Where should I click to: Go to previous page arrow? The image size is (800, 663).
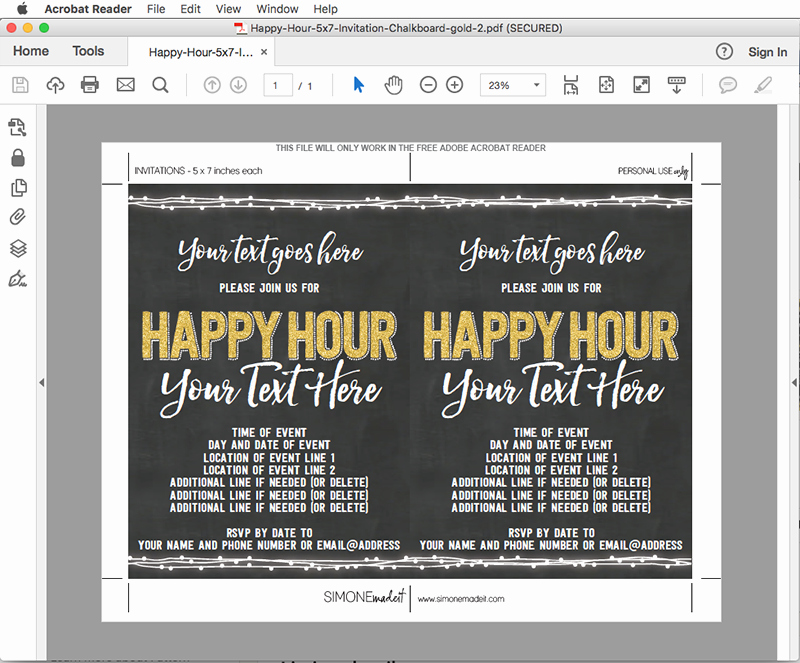[x=212, y=85]
